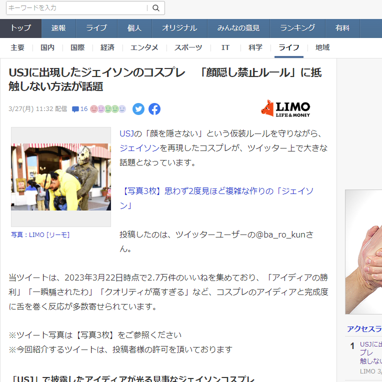Select the 個人 tab
This screenshot has width=382, height=382.
click(134, 28)
